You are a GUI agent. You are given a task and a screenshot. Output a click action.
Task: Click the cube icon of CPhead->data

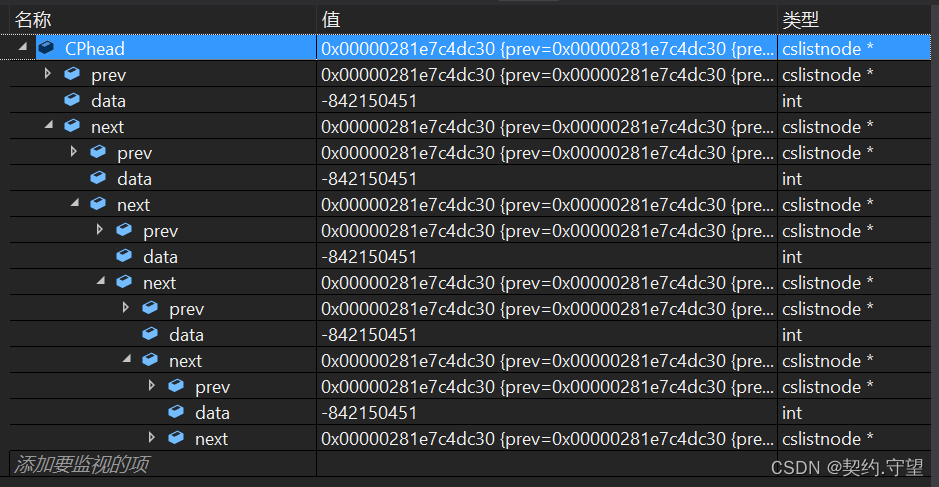pos(72,99)
